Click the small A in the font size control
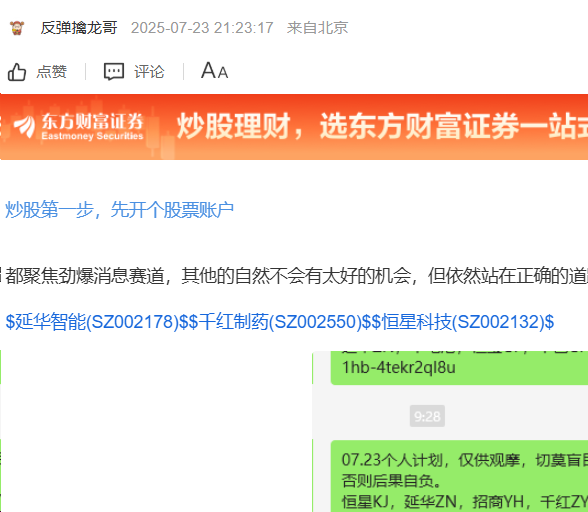Screen dimensions: 588x512 click(x=223, y=72)
